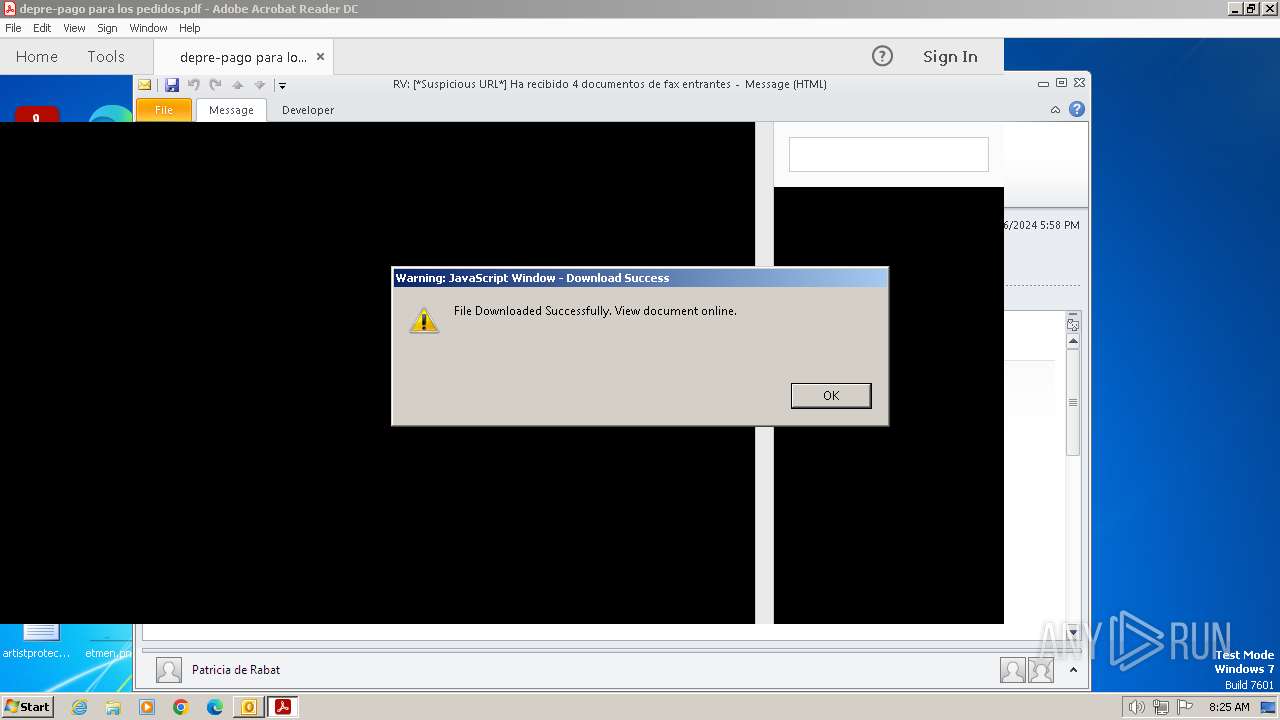
Task: Click Previous Item arrow in Outlook toolbar
Action: (x=238, y=85)
